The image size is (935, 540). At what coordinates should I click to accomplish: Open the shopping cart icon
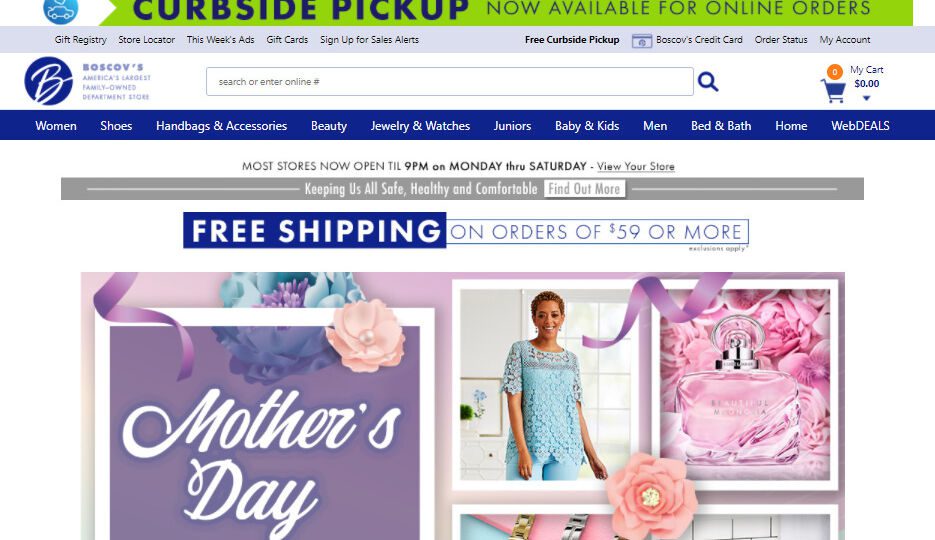point(834,91)
